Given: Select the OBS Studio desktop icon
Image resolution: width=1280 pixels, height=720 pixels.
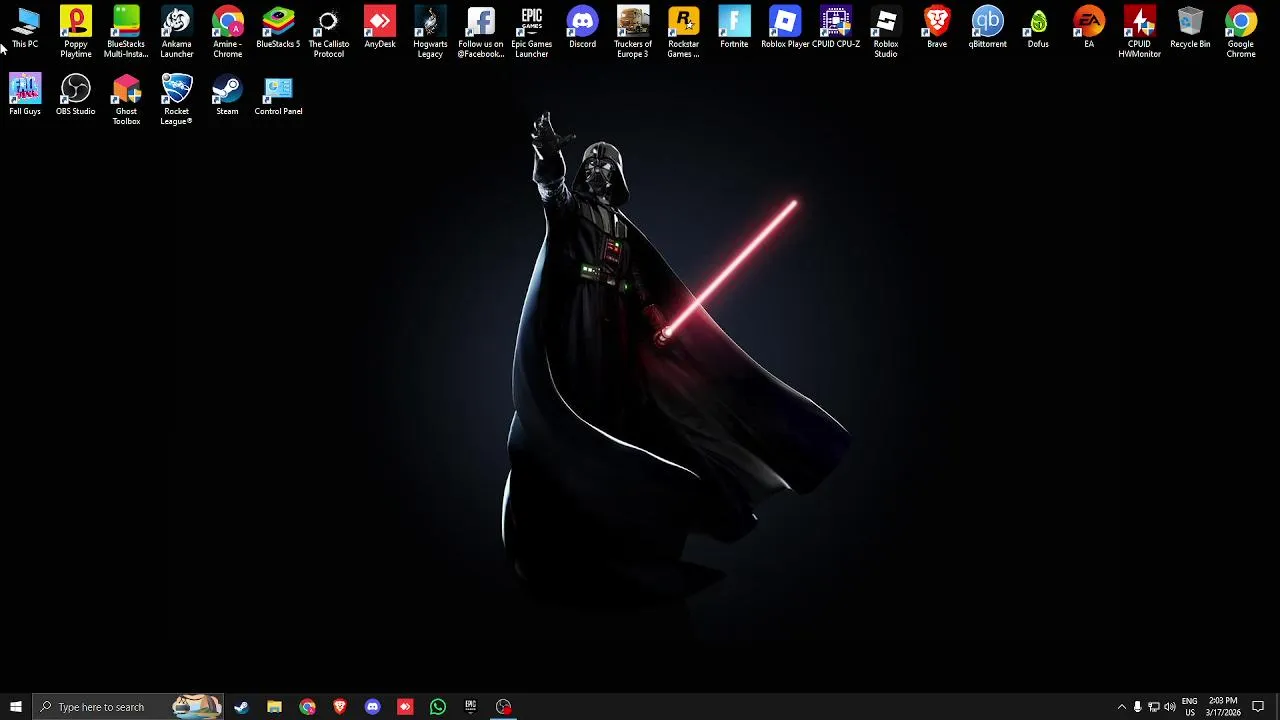Looking at the screenshot, I should click(x=76, y=95).
